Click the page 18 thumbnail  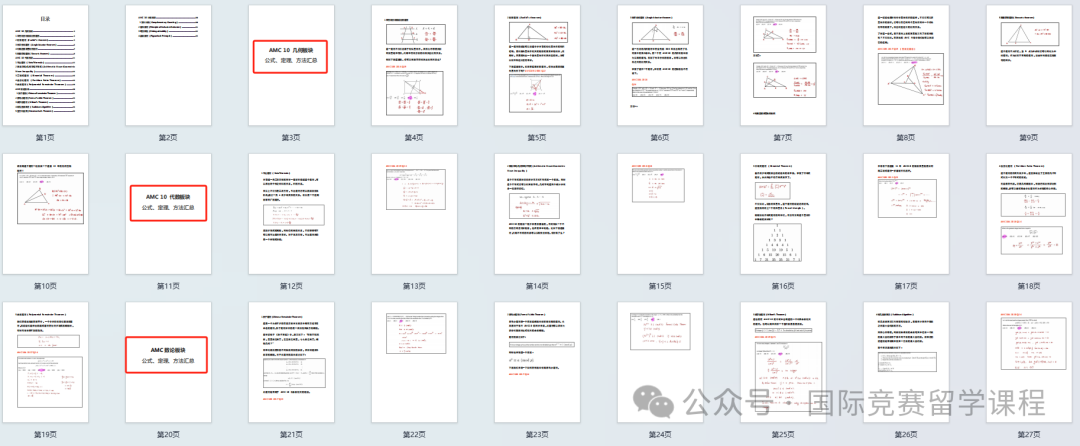pyautogui.click(x=1029, y=213)
